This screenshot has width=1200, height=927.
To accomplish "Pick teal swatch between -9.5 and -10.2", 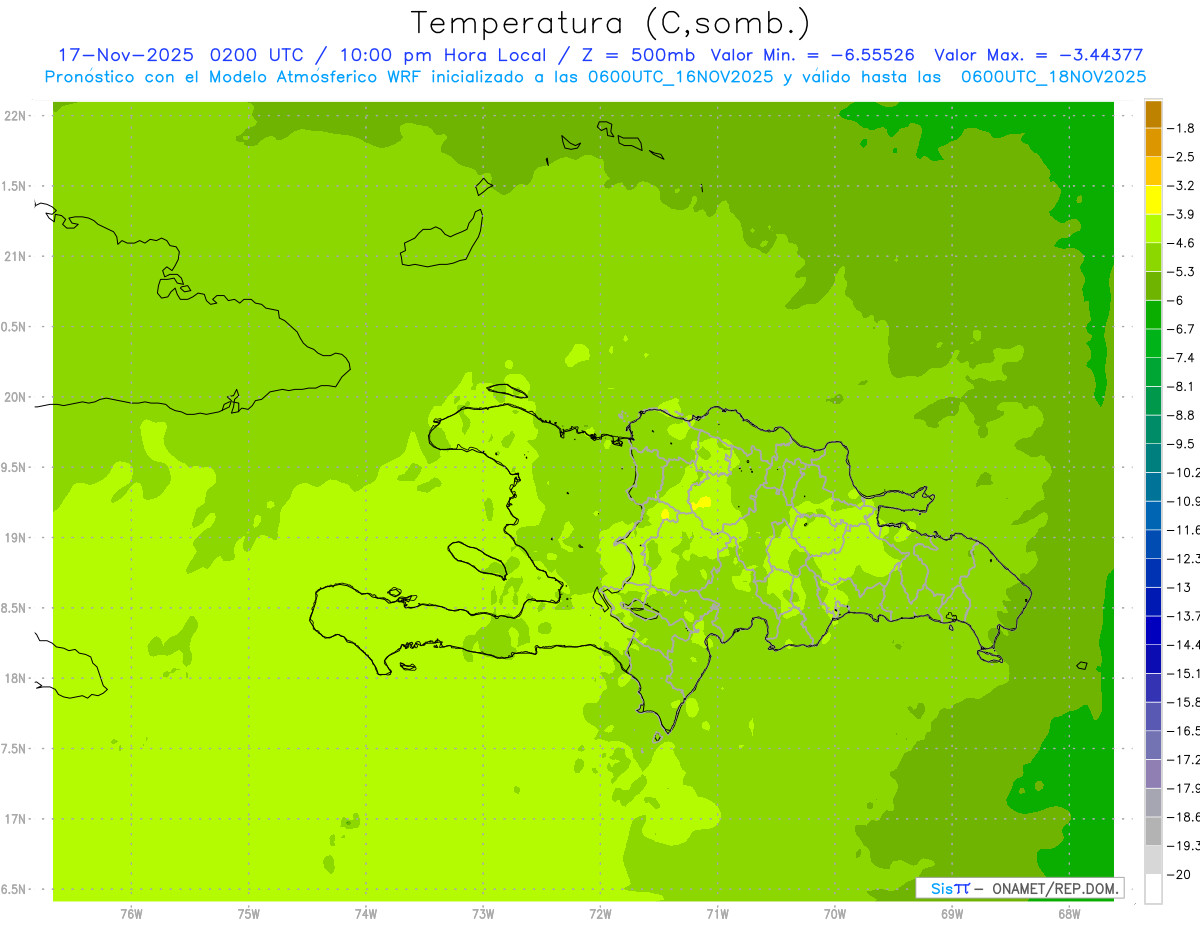I will (x=1153, y=458).
